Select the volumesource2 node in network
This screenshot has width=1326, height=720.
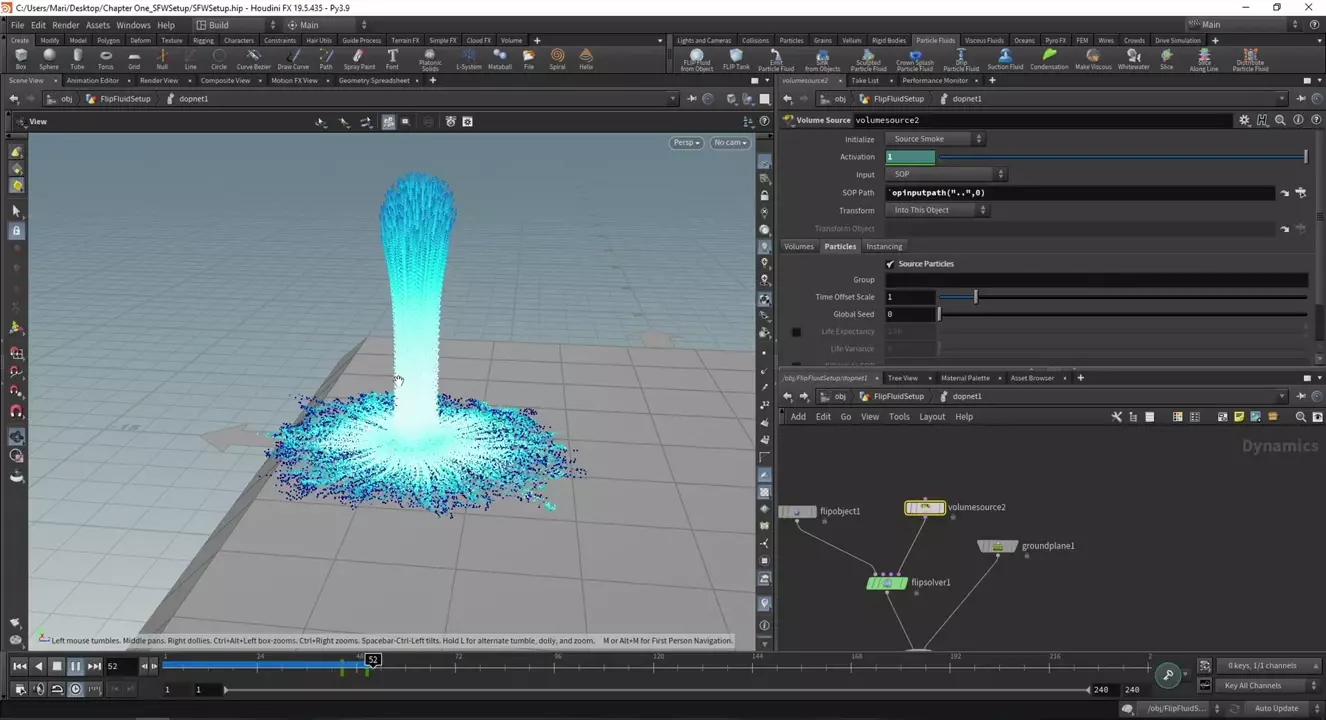pos(925,508)
